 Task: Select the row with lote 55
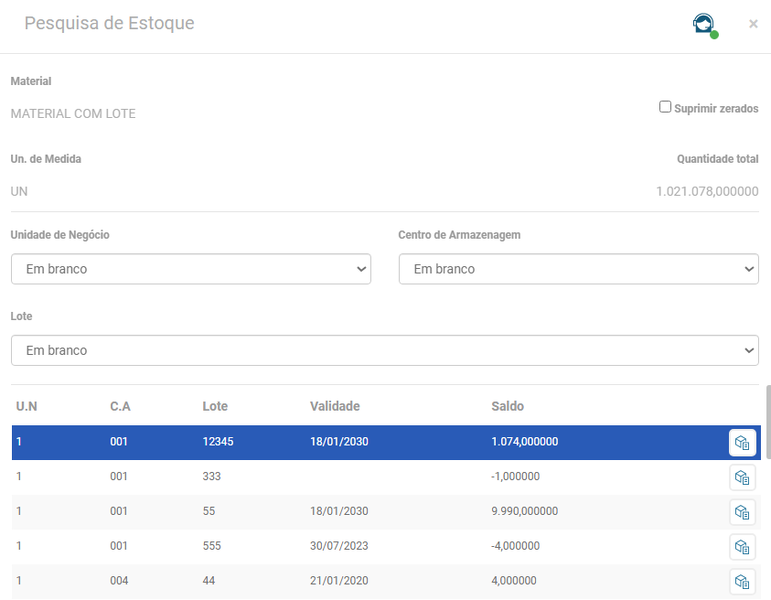tap(386, 511)
